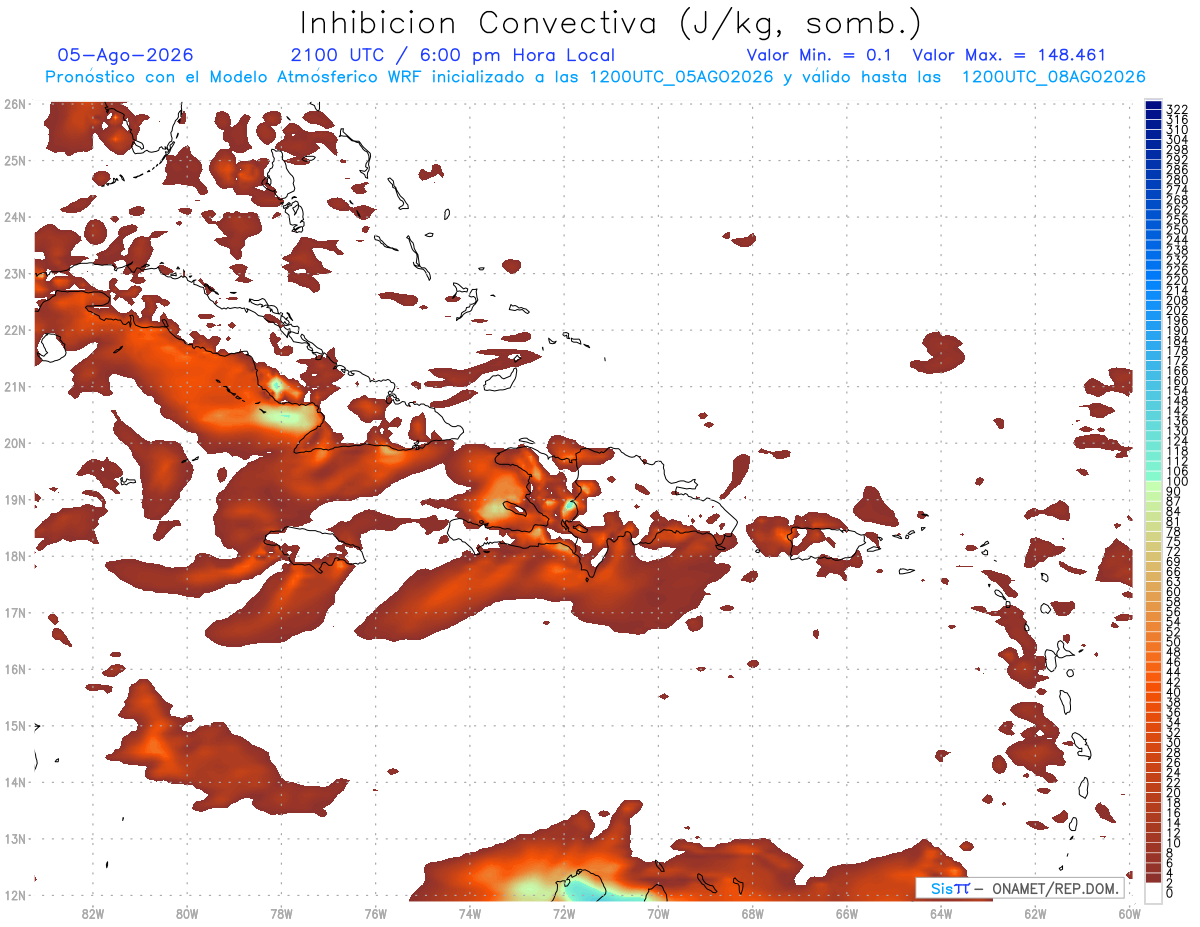
Task: Click the white colorbar swatch labeled 0
Action: pos(1154,891)
